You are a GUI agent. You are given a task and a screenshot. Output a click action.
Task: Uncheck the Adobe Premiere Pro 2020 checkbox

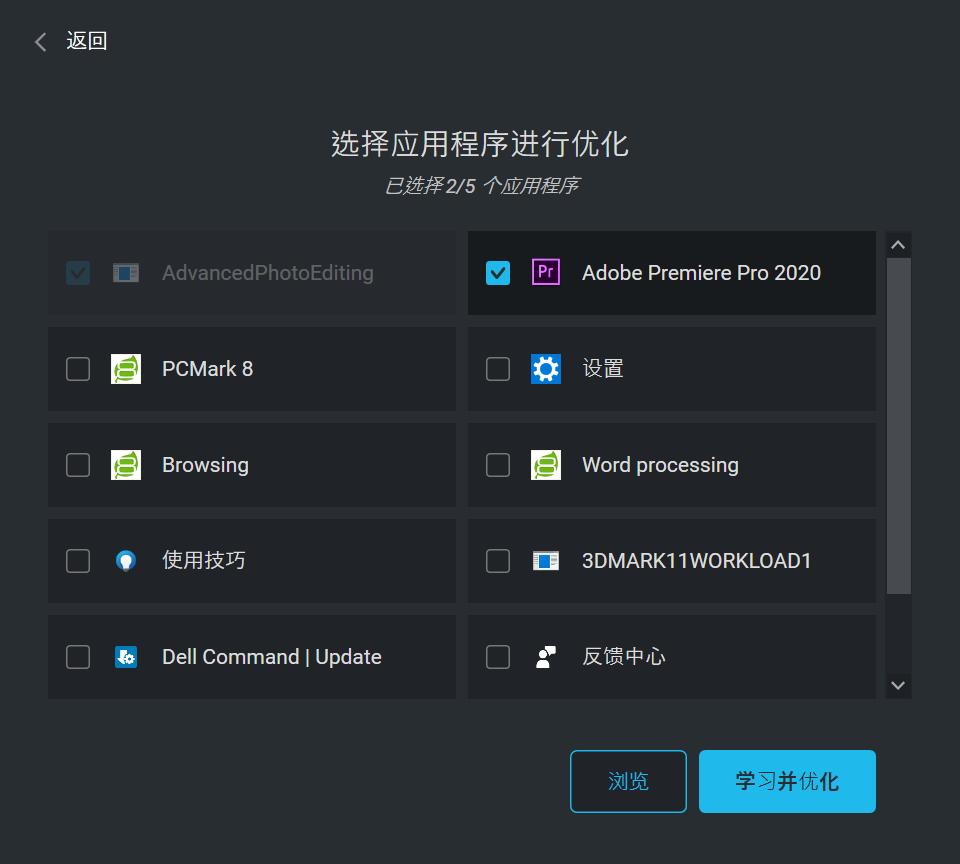[497, 272]
